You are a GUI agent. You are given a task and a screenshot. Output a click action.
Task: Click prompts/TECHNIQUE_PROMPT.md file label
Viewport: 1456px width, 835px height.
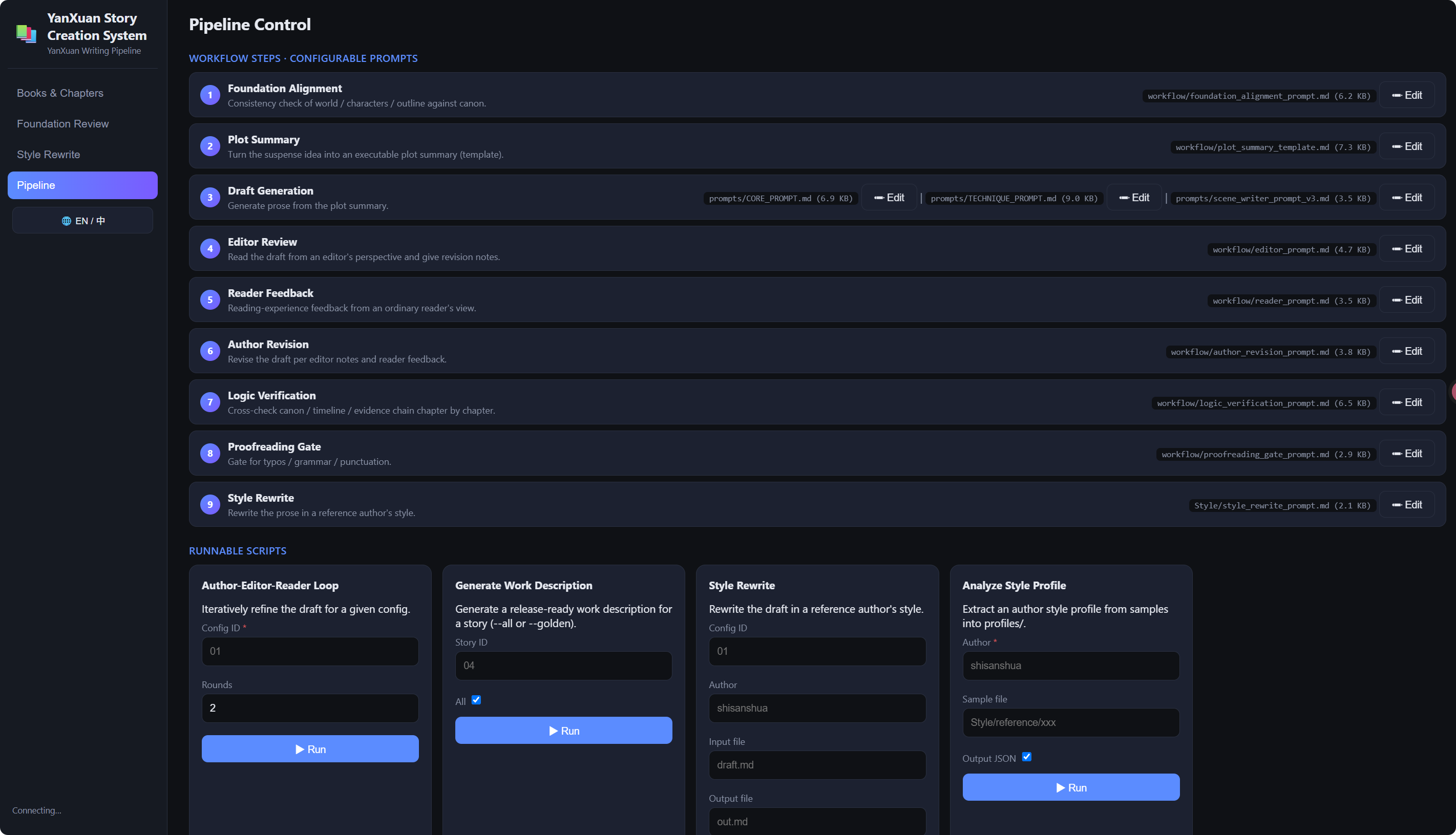[x=1014, y=199]
